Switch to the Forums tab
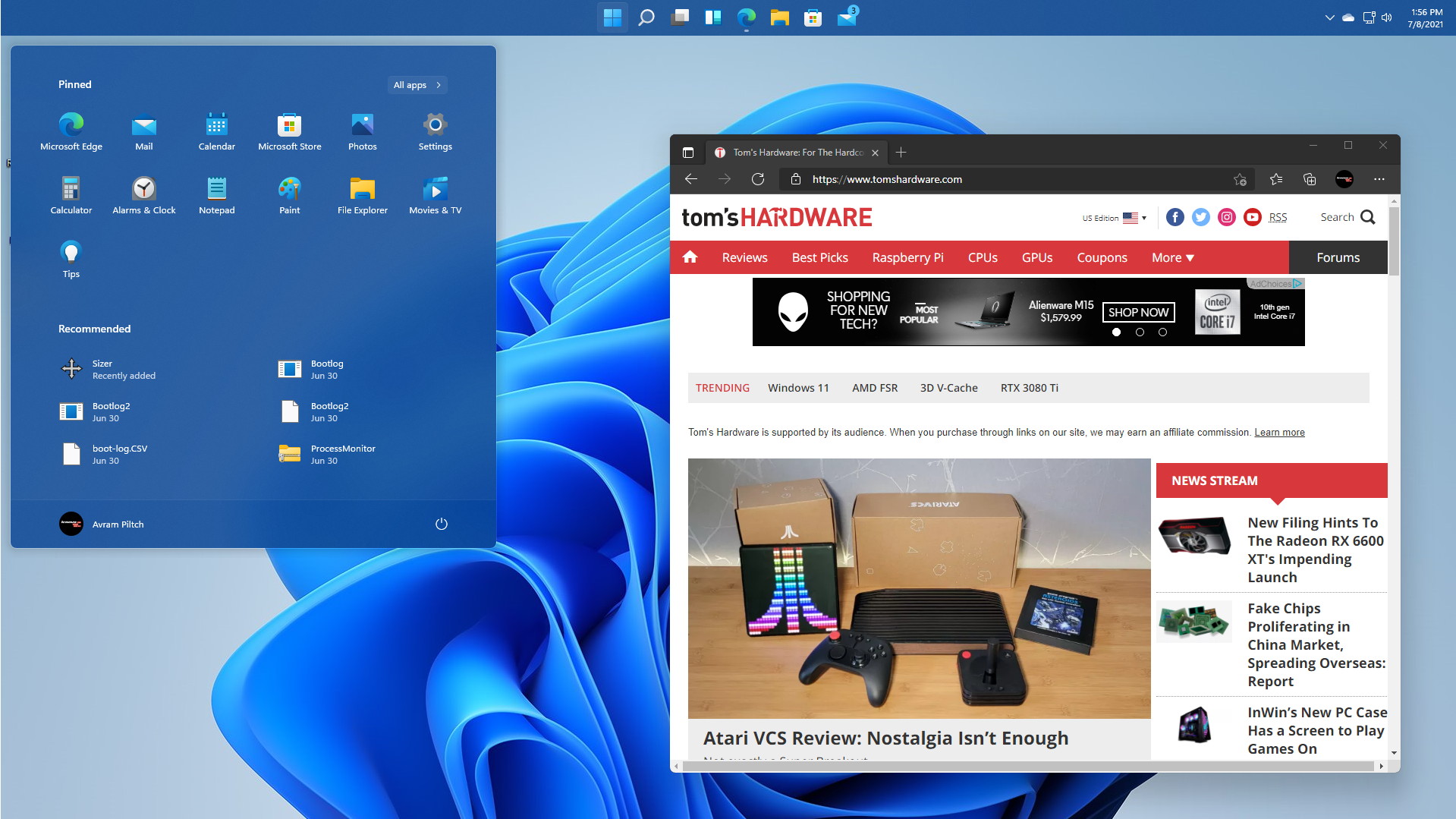Image resolution: width=1456 pixels, height=819 pixels. [x=1336, y=257]
